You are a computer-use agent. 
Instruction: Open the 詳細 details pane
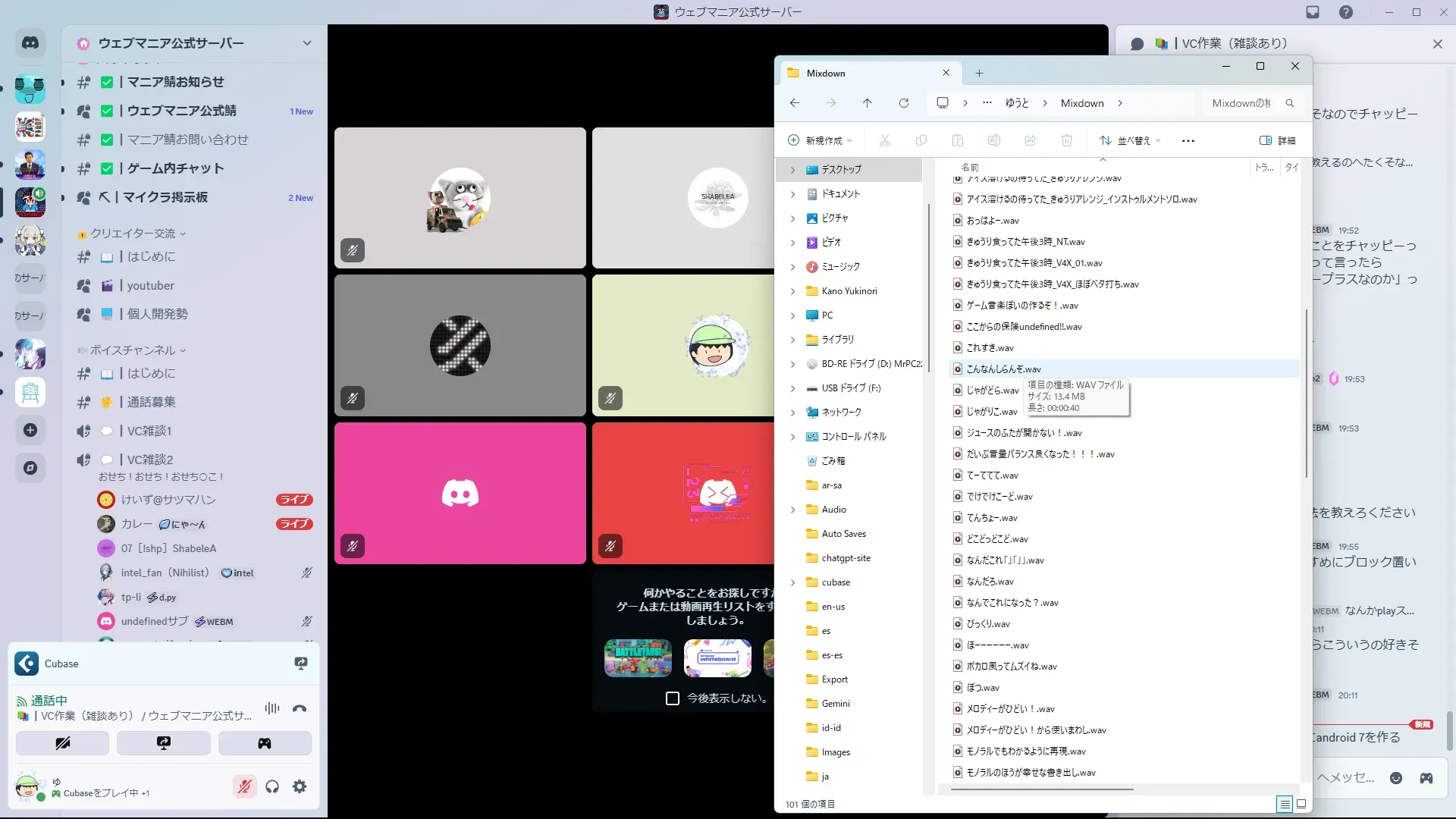click(1278, 140)
